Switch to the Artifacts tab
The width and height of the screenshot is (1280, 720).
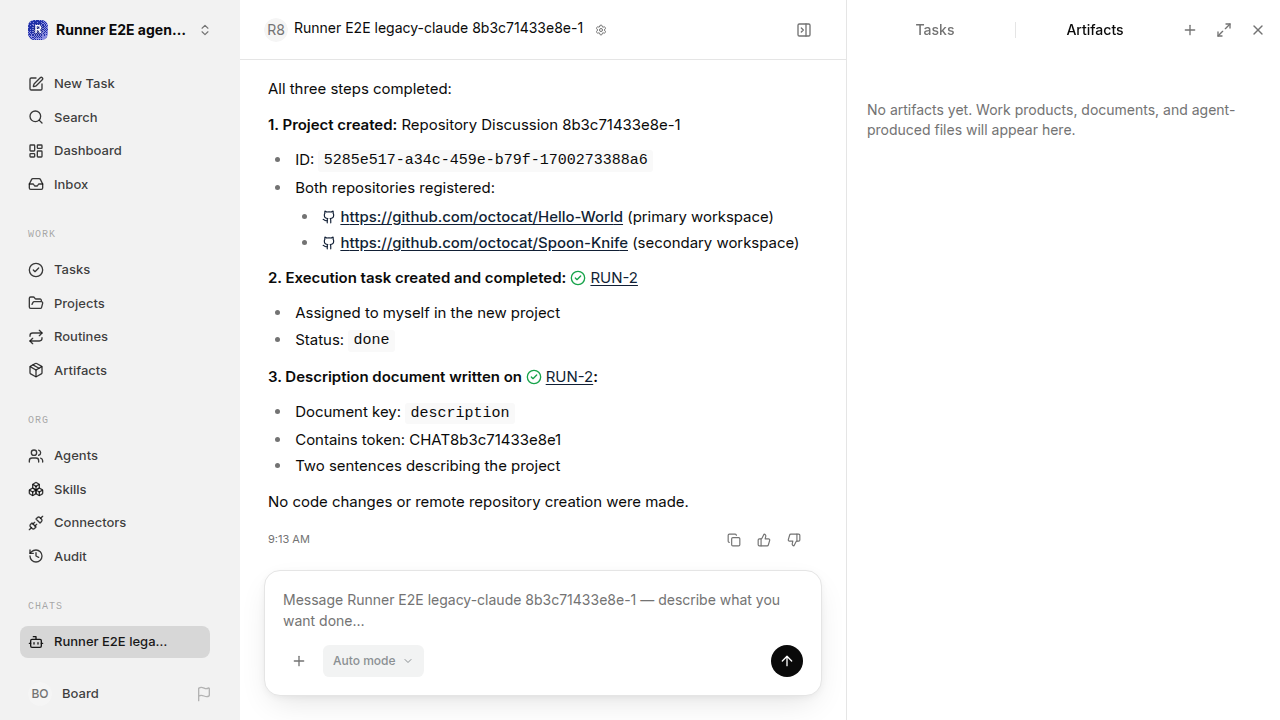tap(1095, 30)
